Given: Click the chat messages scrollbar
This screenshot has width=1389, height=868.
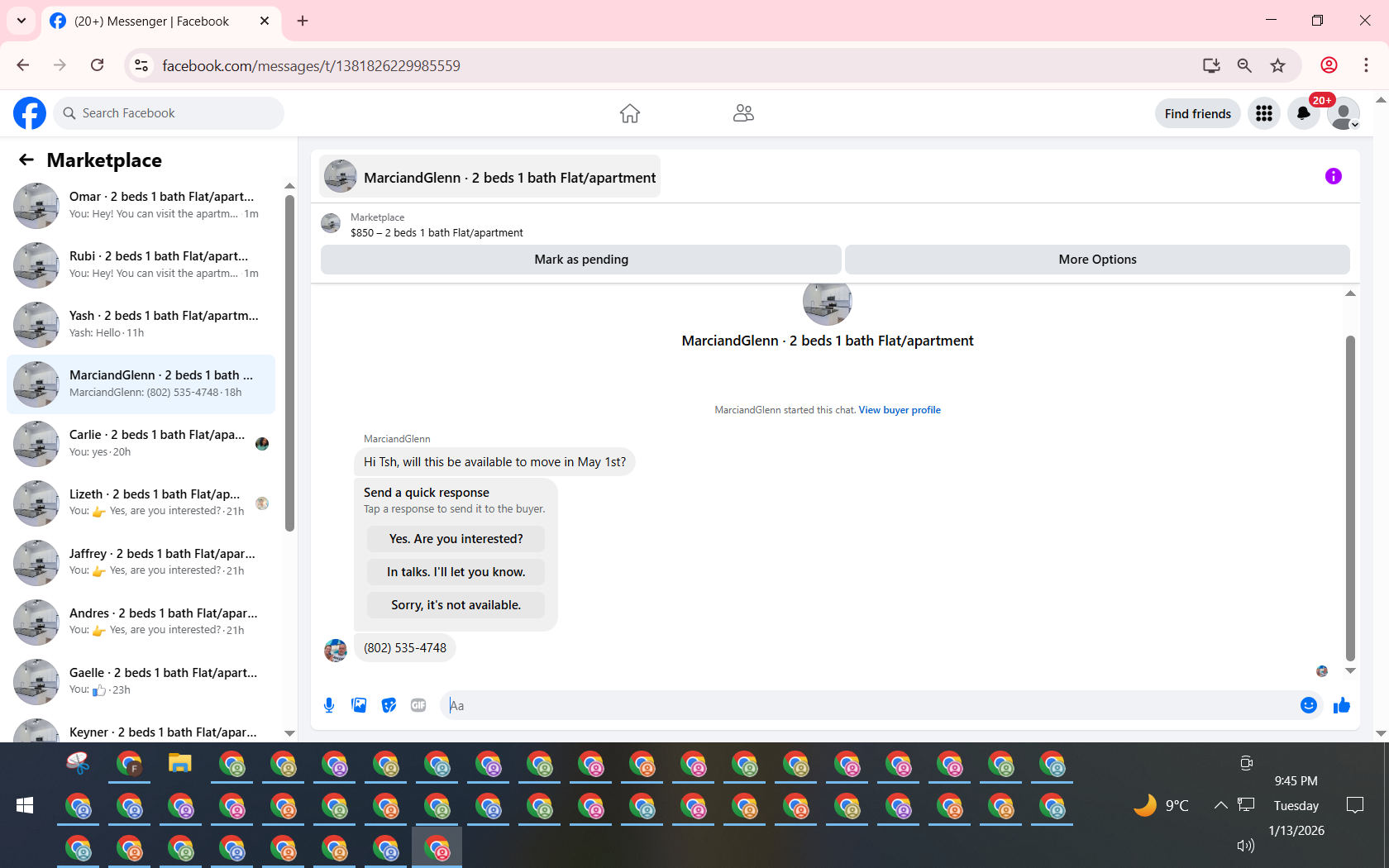Looking at the screenshot, I should (1350, 498).
